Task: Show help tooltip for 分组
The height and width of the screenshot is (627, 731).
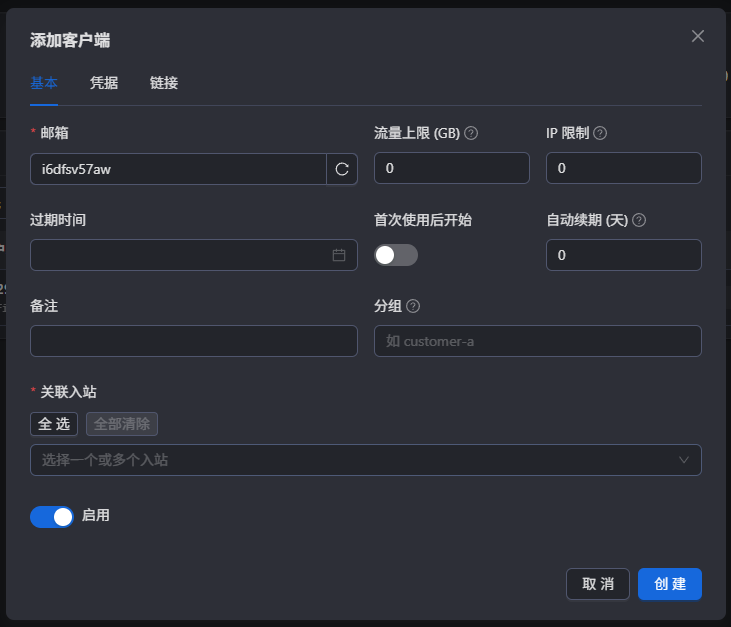Action: 413,306
